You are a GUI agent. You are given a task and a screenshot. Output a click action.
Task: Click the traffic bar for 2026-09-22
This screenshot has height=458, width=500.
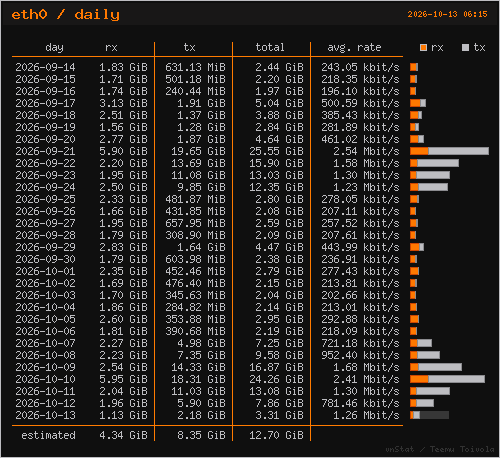click(434, 163)
